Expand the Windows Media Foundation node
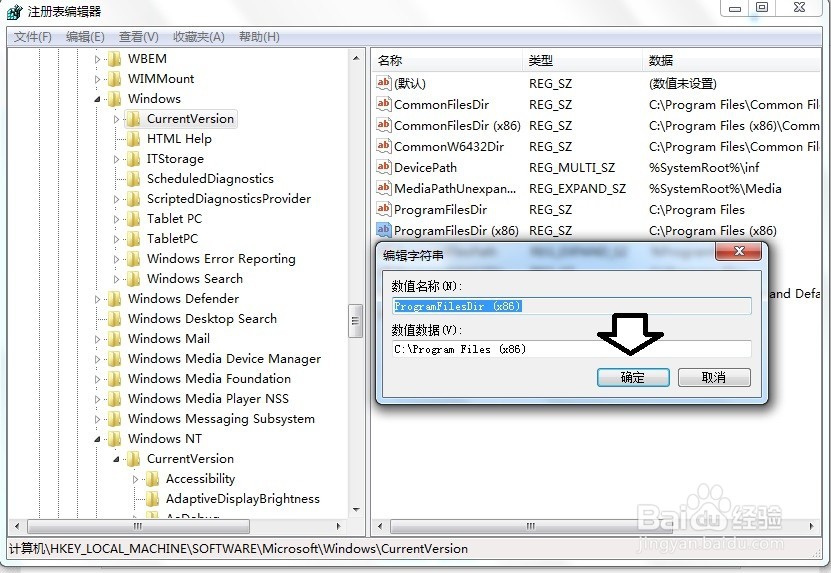Screen dimensions: 831x573 tap(97, 380)
